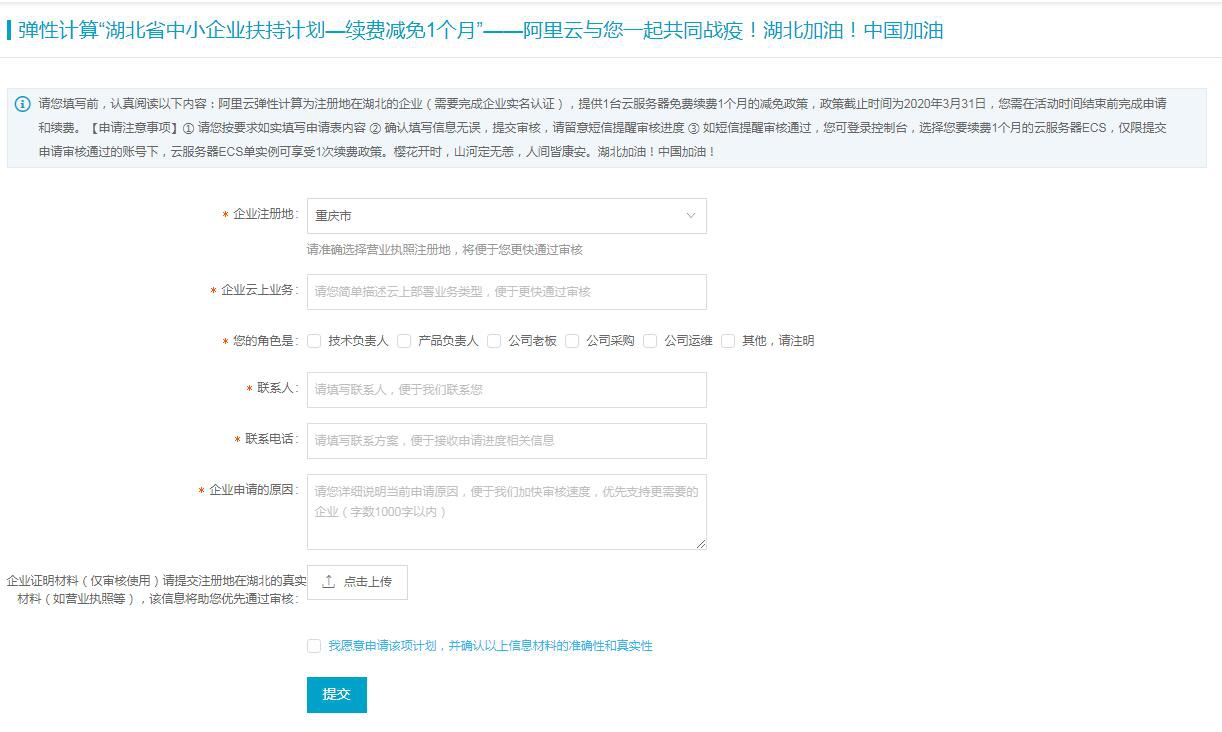Viewport: 1222px width, 732px height.
Task: Check the 公司采购 role checkbox
Action: [x=572, y=341]
